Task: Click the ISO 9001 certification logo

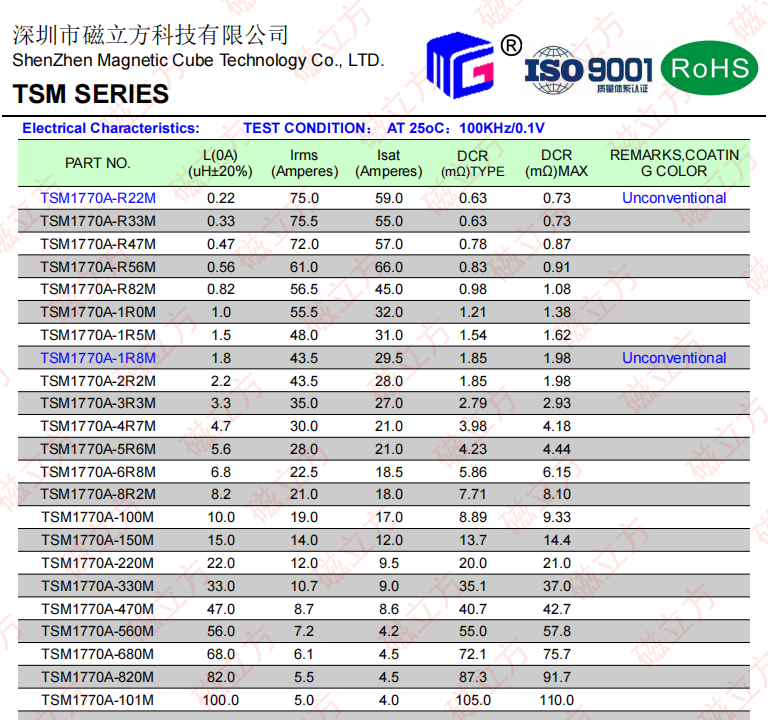Action: (588, 70)
